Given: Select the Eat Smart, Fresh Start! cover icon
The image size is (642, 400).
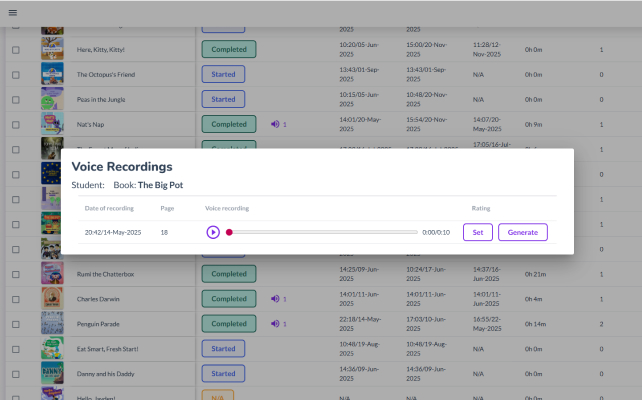Looking at the screenshot, I should (x=52, y=349).
